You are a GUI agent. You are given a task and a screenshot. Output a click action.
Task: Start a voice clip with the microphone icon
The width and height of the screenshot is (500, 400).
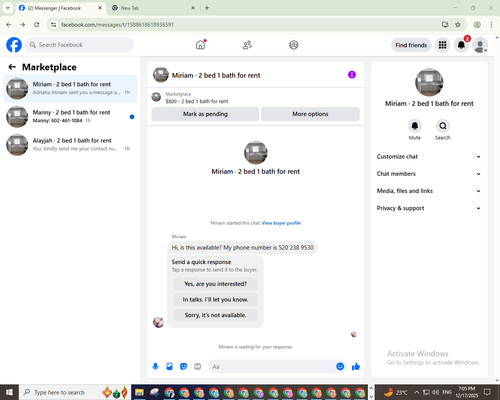pos(155,367)
